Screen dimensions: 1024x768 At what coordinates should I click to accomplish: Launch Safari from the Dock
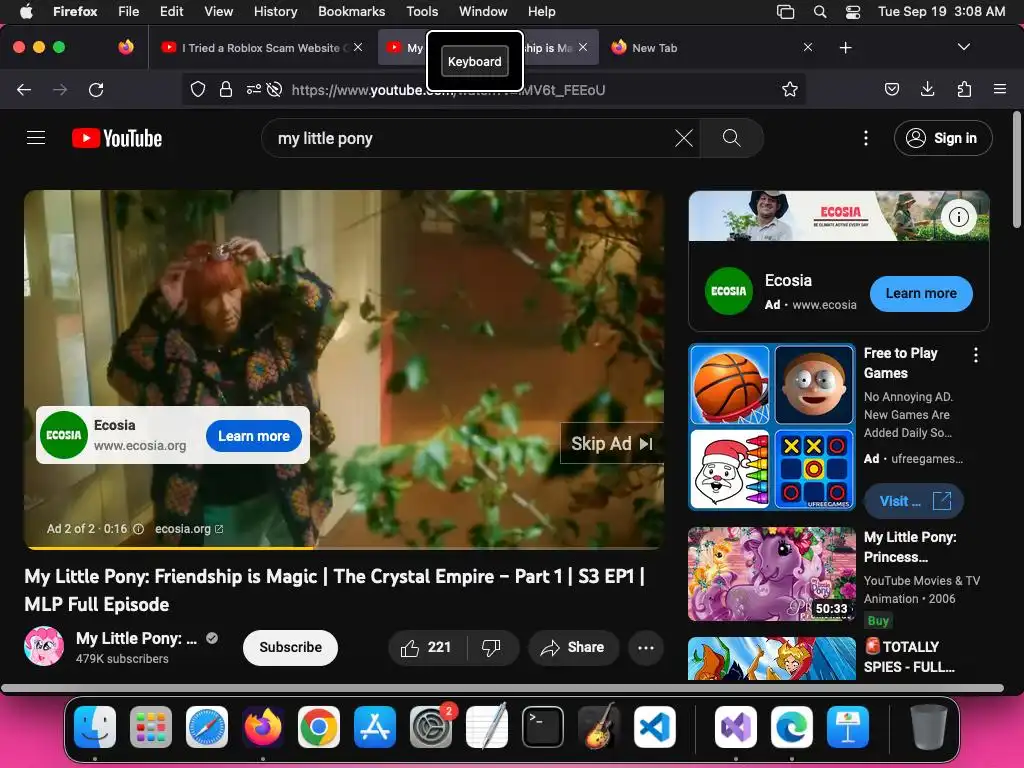207,726
